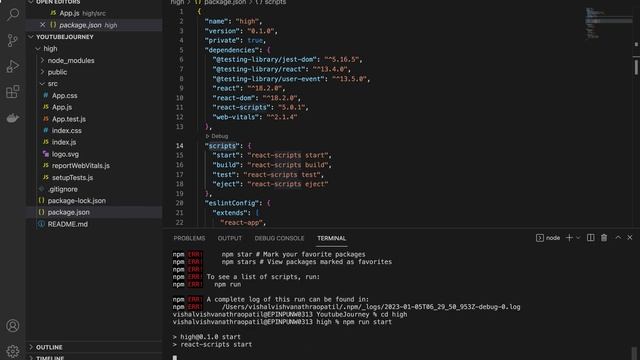Screen dimensions: 640x360
Task: Open index.js file
Action: (x=64, y=142)
